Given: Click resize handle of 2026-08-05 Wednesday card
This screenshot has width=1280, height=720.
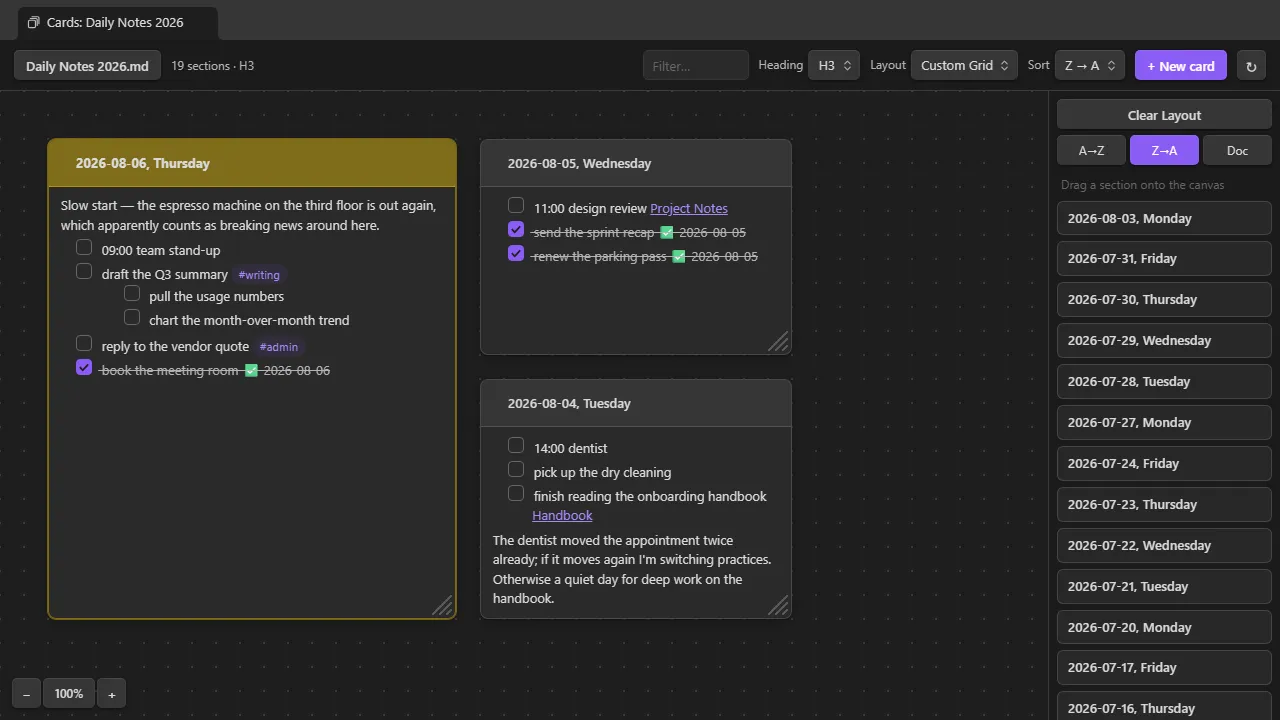Looking at the screenshot, I should (x=778, y=341).
